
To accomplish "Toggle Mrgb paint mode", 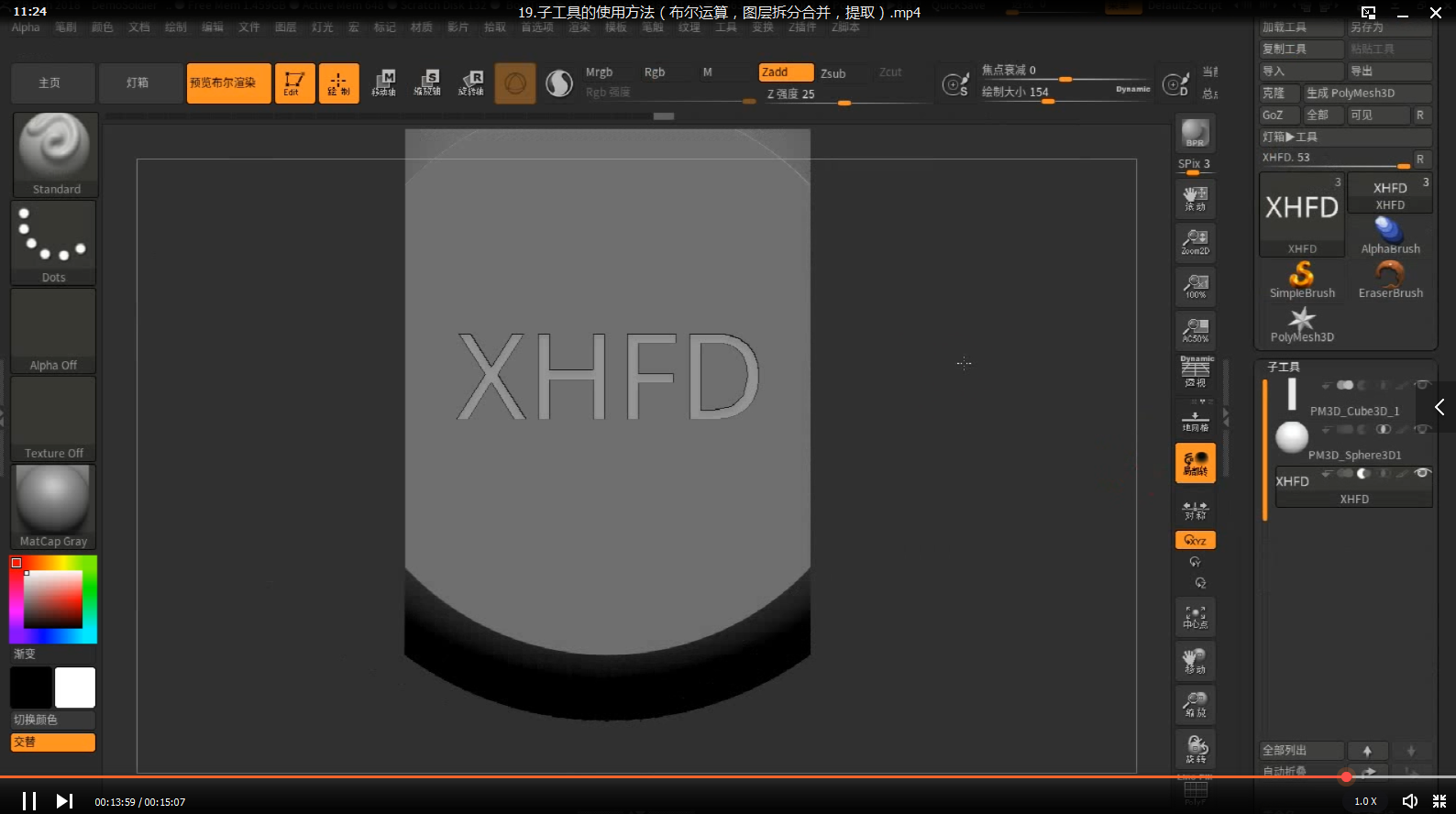I will point(599,72).
